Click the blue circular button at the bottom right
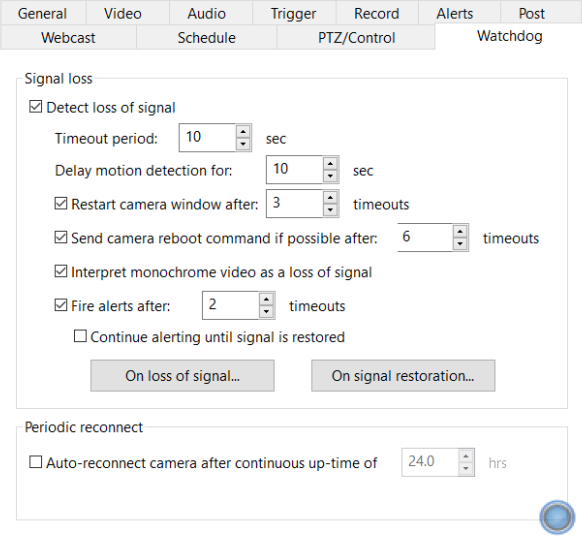The image size is (582, 541). pyautogui.click(x=557, y=517)
